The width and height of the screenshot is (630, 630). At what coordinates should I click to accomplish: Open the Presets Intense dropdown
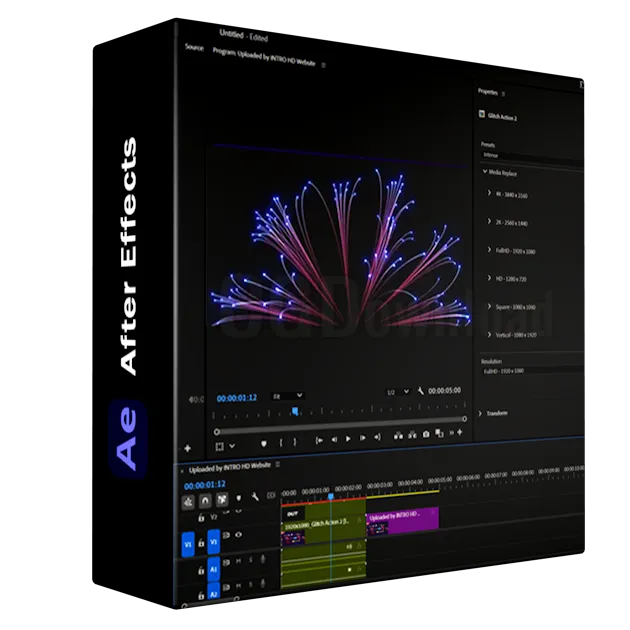coord(532,158)
